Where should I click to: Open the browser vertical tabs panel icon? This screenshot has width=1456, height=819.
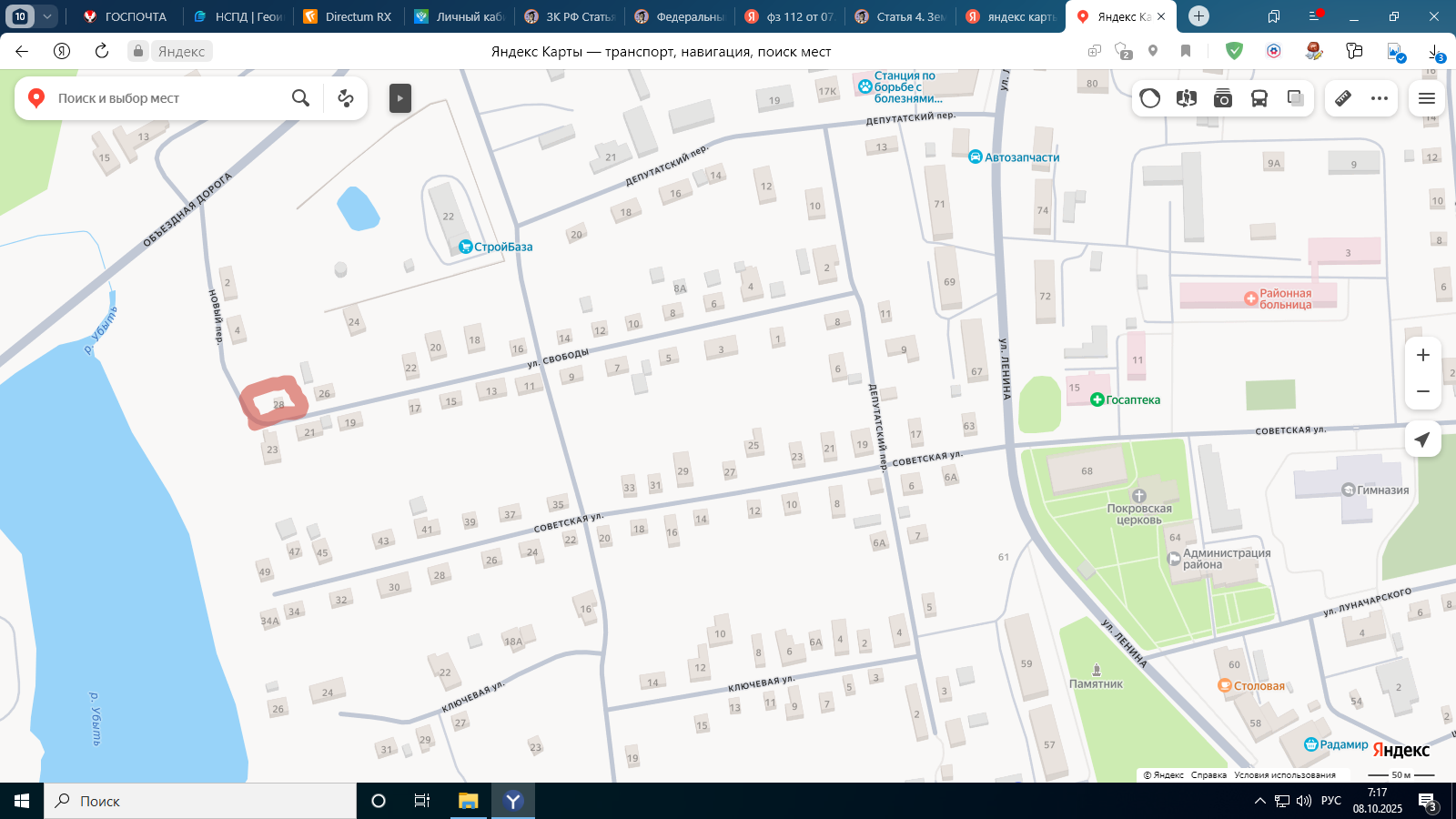coord(1274,16)
